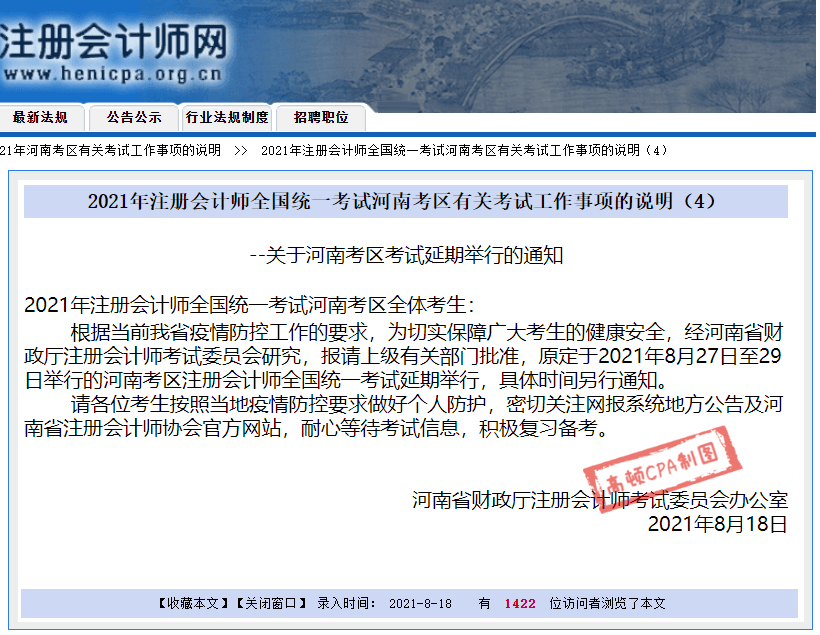The width and height of the screenshot is (820, 635).
Task: Click the date line 2021年8月18日
Action: click(718, 524)
